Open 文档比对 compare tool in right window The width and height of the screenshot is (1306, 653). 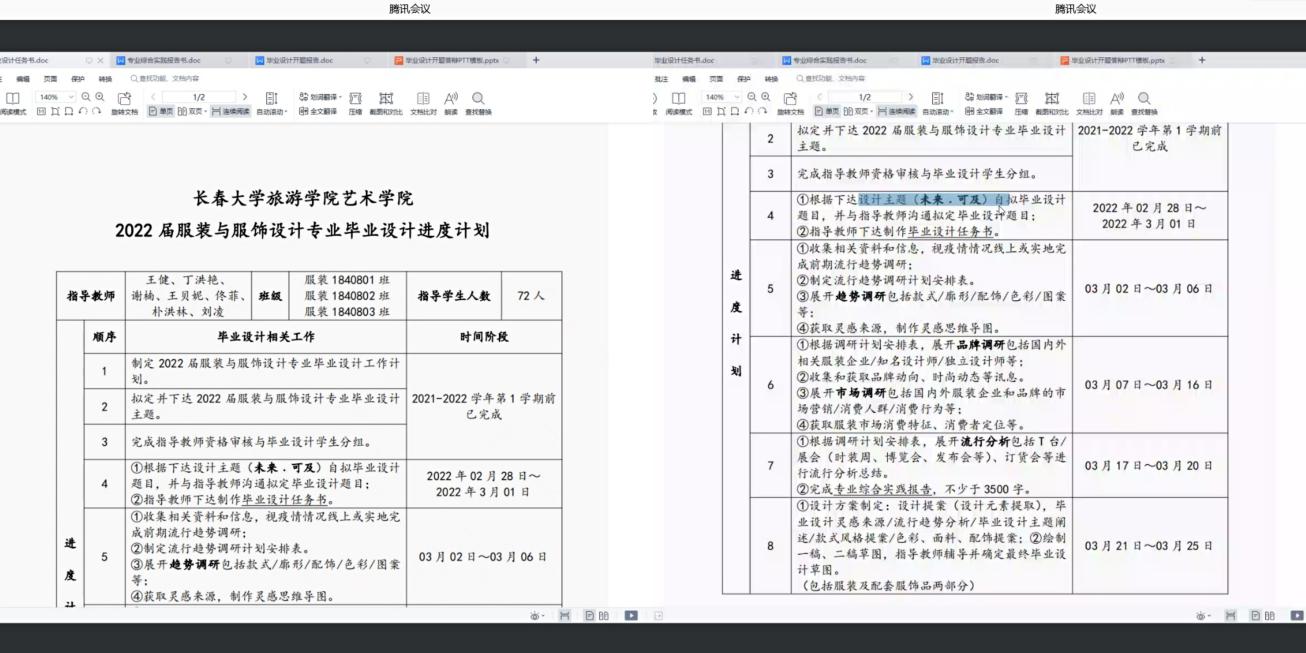click(1089, 102)
